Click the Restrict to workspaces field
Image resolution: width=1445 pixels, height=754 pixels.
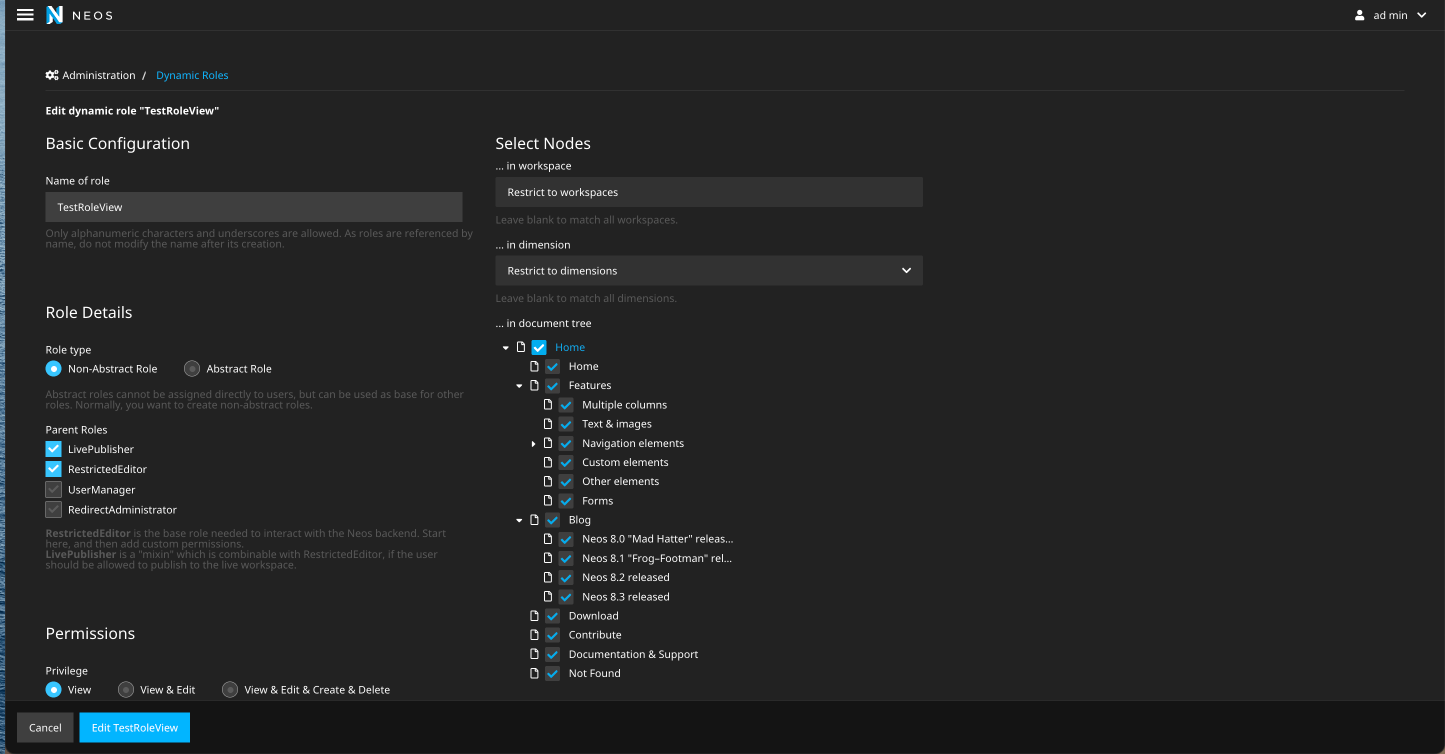tap(709, 192)
